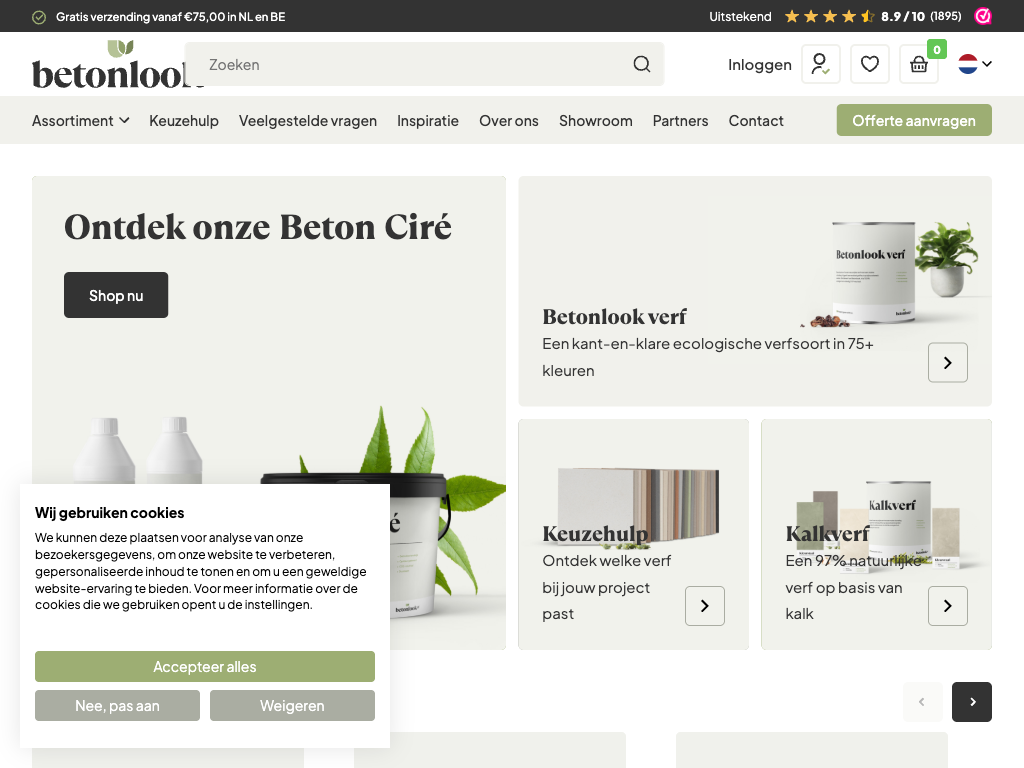The height and width of the screenshot is (768, 1024).
Task: Click the arrow on Keuzehulp card
Action: 704,606
